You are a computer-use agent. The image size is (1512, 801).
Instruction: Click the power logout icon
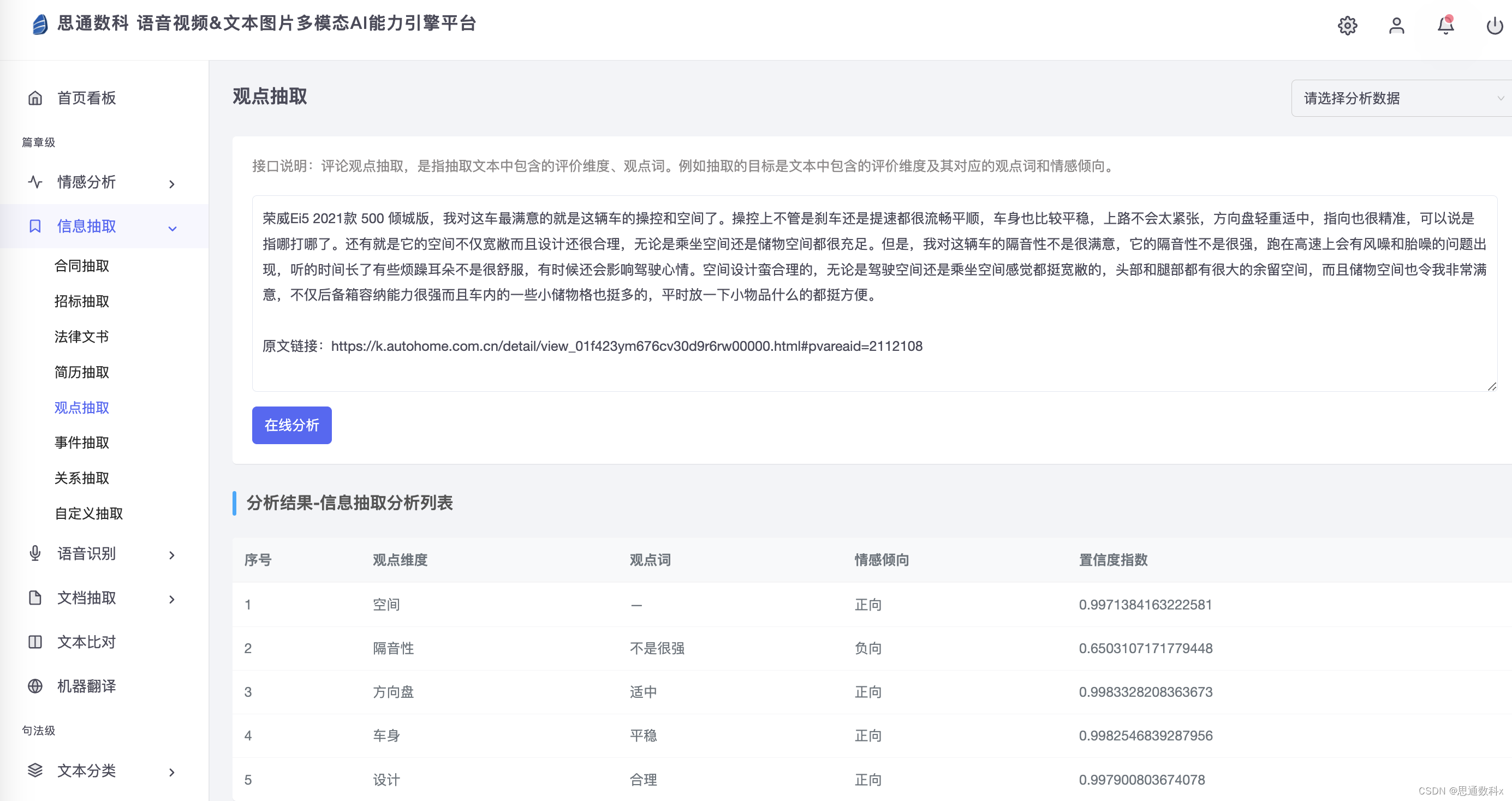click(1494, 26)
